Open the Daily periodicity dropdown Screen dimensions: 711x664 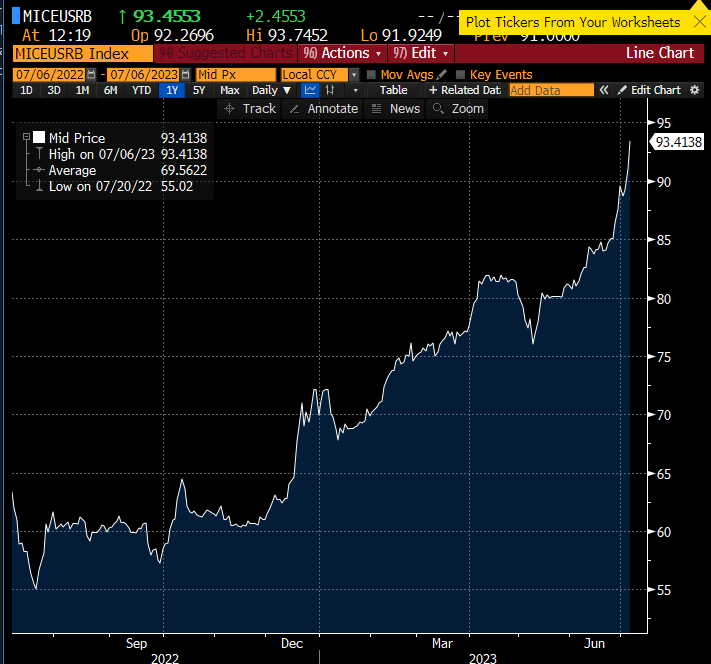(x=271, y=90)
